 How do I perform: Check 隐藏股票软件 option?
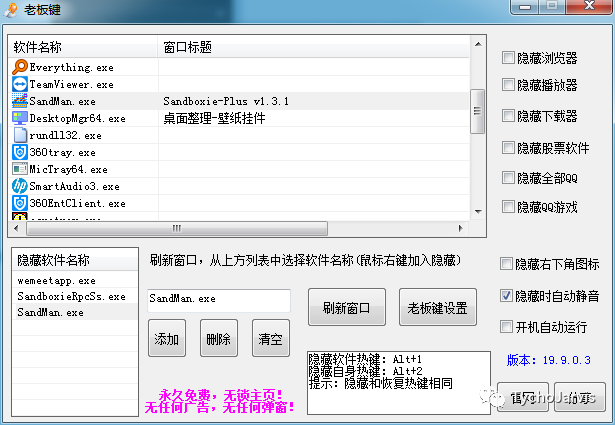508,148
